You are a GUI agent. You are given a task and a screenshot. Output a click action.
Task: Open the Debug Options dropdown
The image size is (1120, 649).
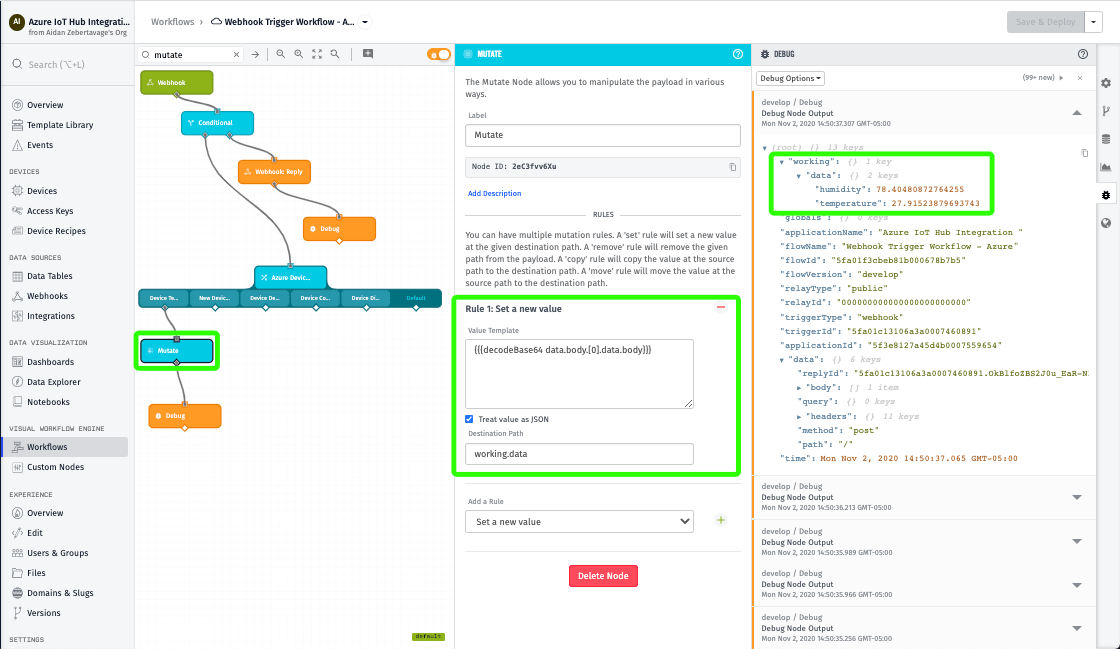tap(790, 78)
